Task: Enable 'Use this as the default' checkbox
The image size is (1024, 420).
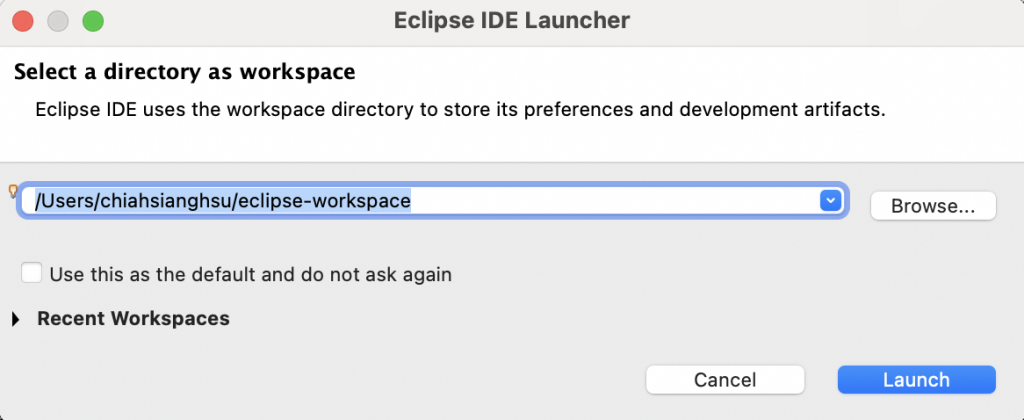Action: pyautogui.click(x=32, y=273)
